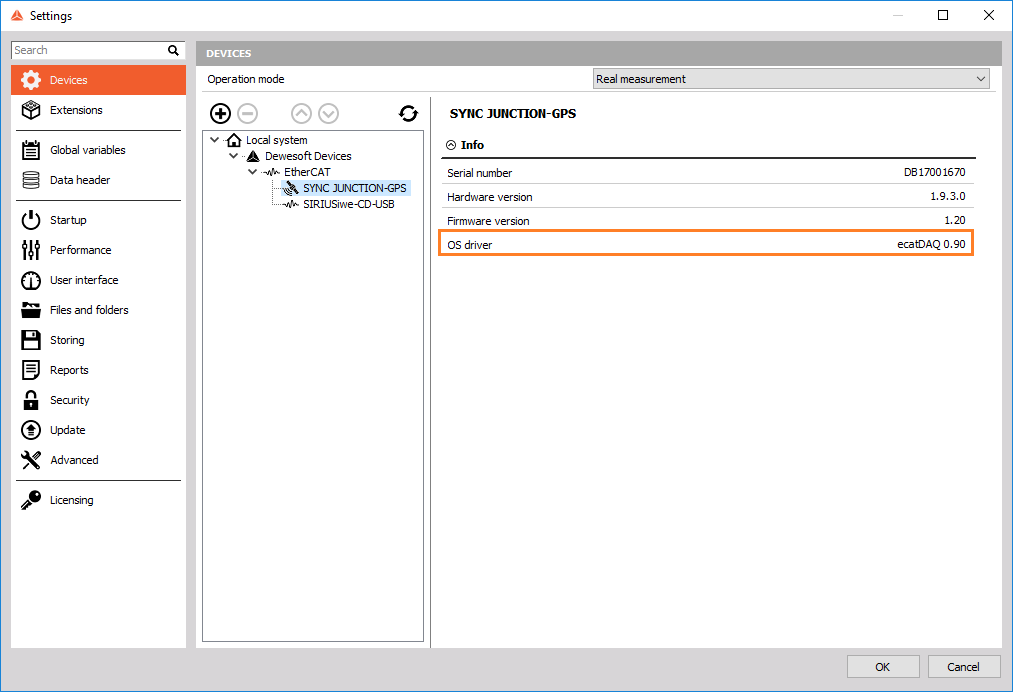Click the Update arrow circle icon

30,430
